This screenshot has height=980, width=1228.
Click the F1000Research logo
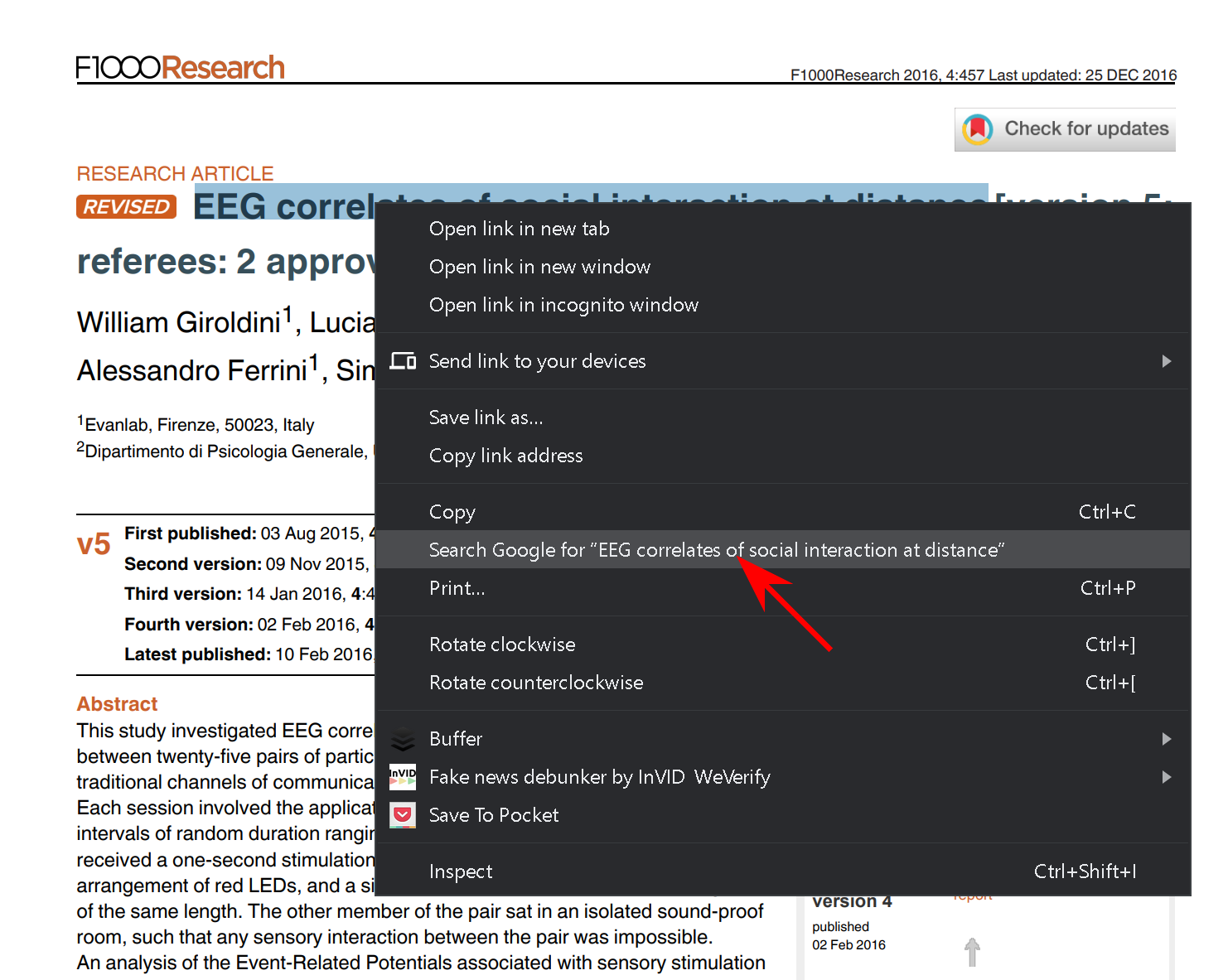[x=181, y=68]
